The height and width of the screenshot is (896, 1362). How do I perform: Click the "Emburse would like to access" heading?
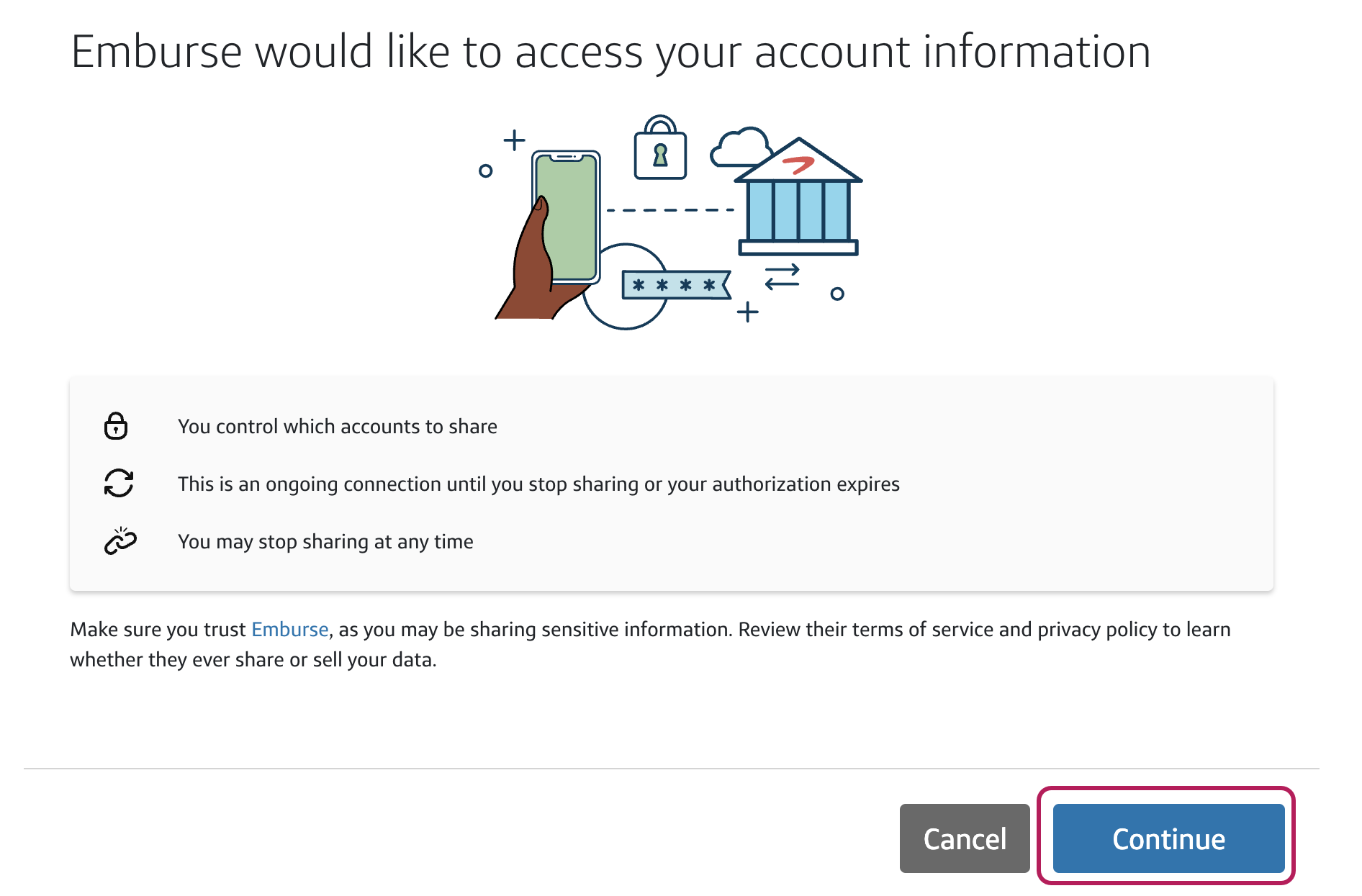pyautogui.click(x=610, y=52)
